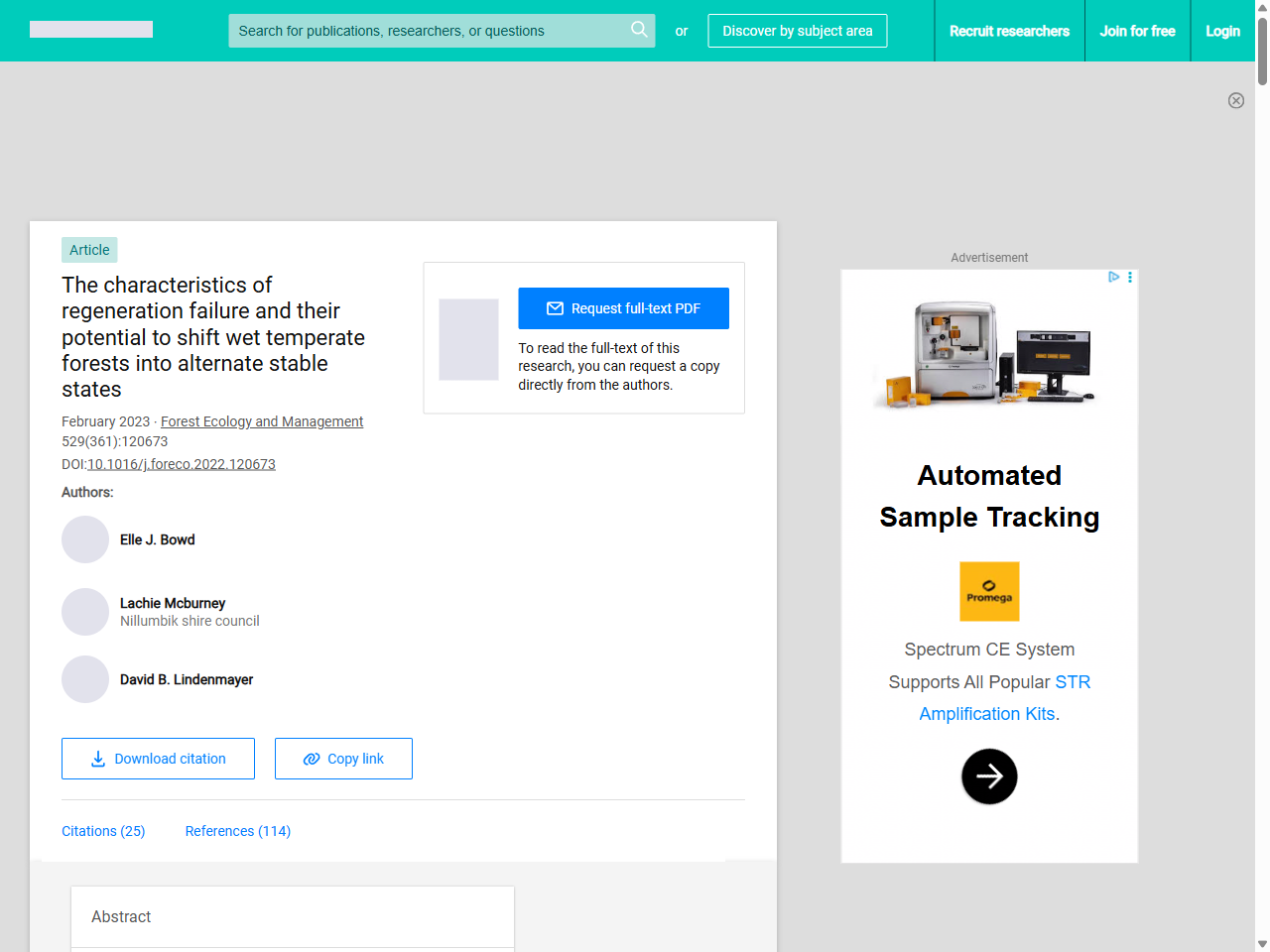Click the Promega logo in ad

point(989,592)
